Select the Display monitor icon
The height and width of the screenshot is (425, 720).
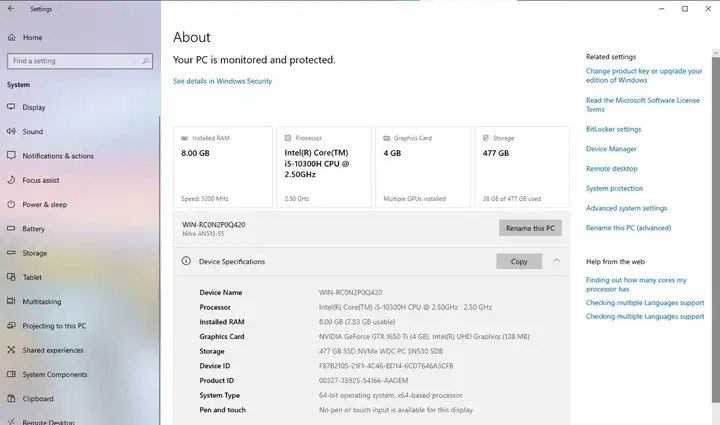click(x=11, y=107)
